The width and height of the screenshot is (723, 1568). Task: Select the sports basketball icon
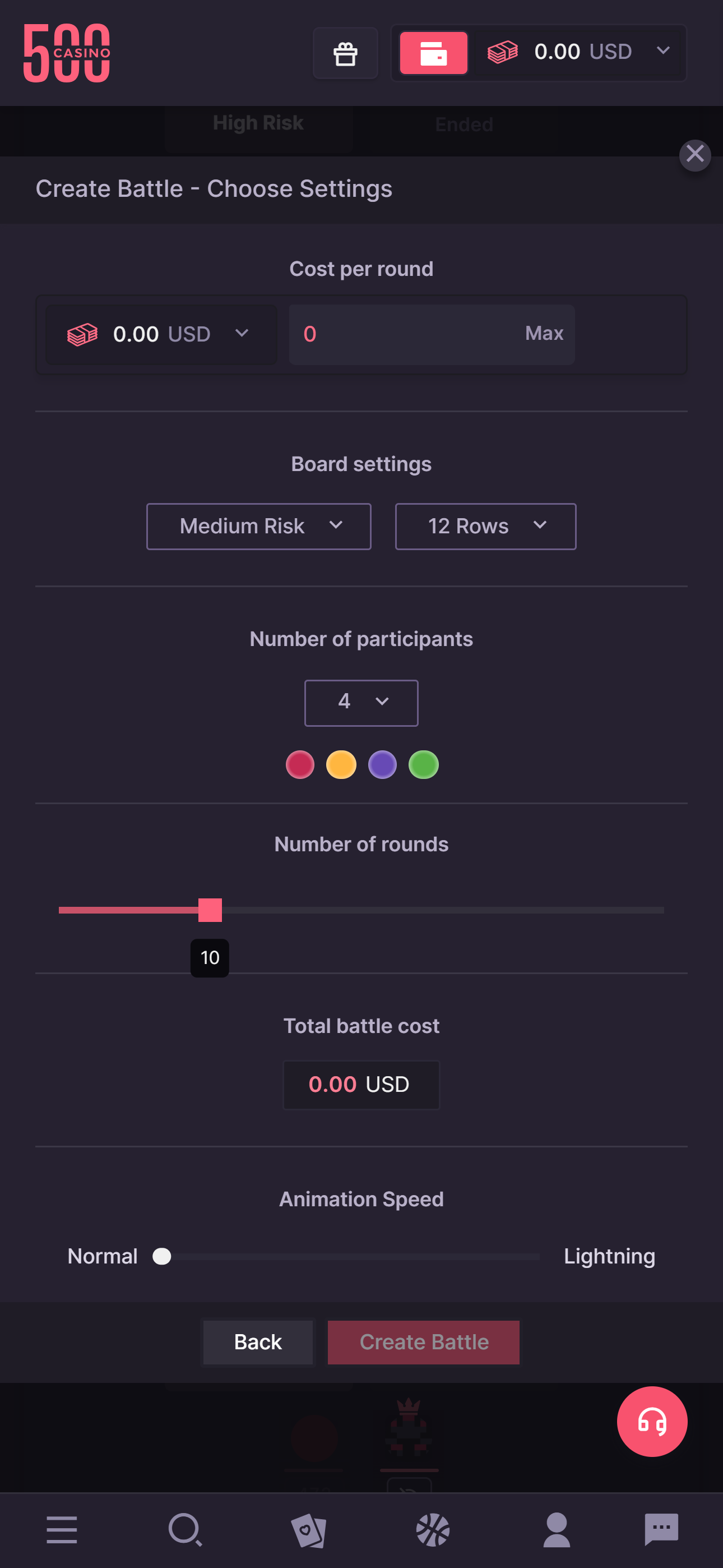click(x=433, y=1529)
